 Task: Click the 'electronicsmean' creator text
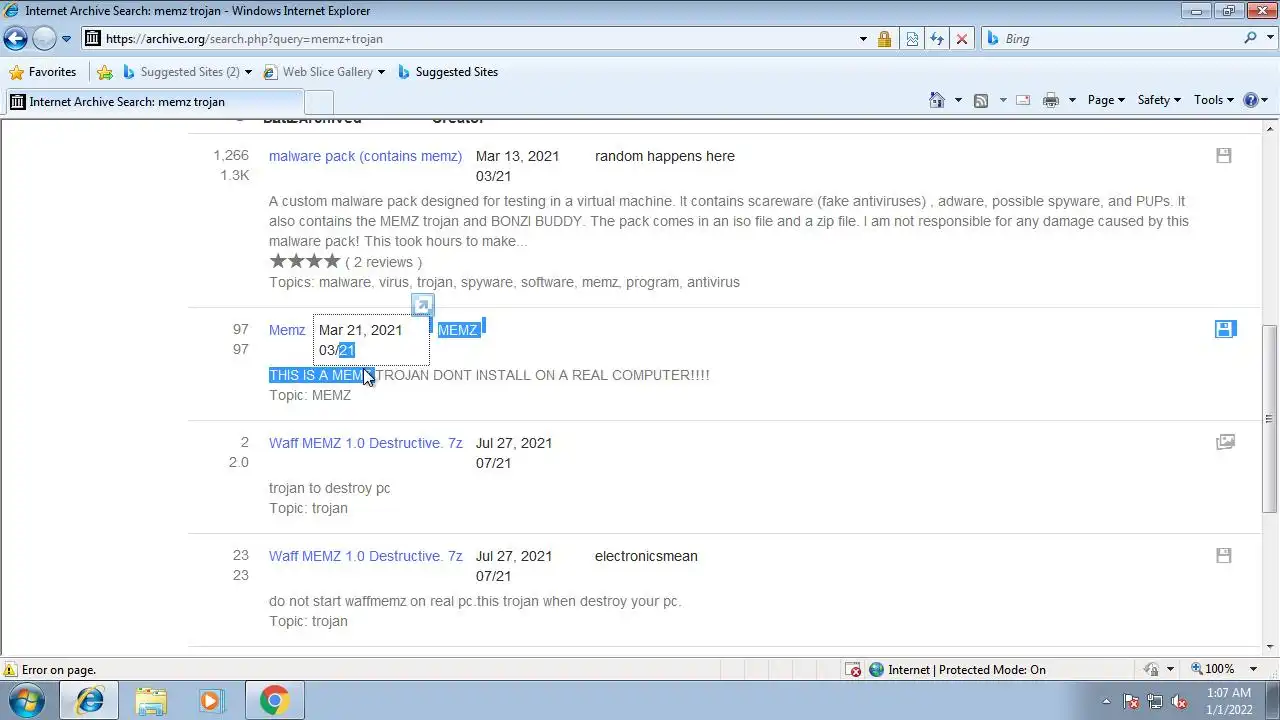646,556
